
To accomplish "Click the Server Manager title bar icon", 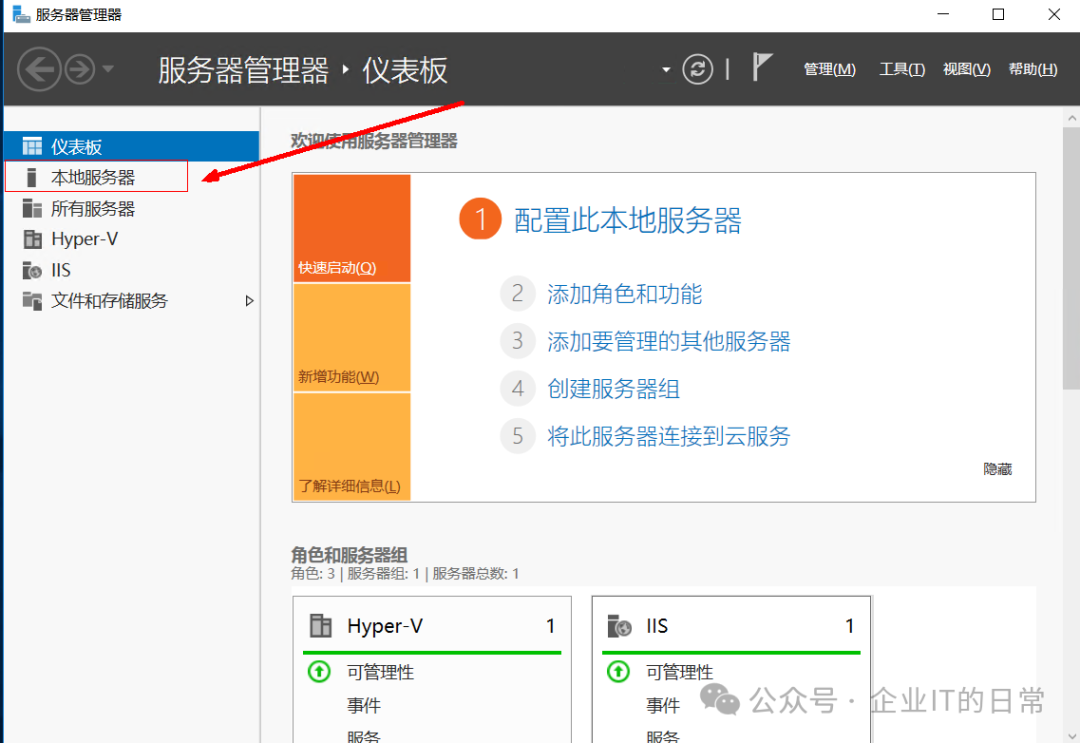I will [21, 14].
